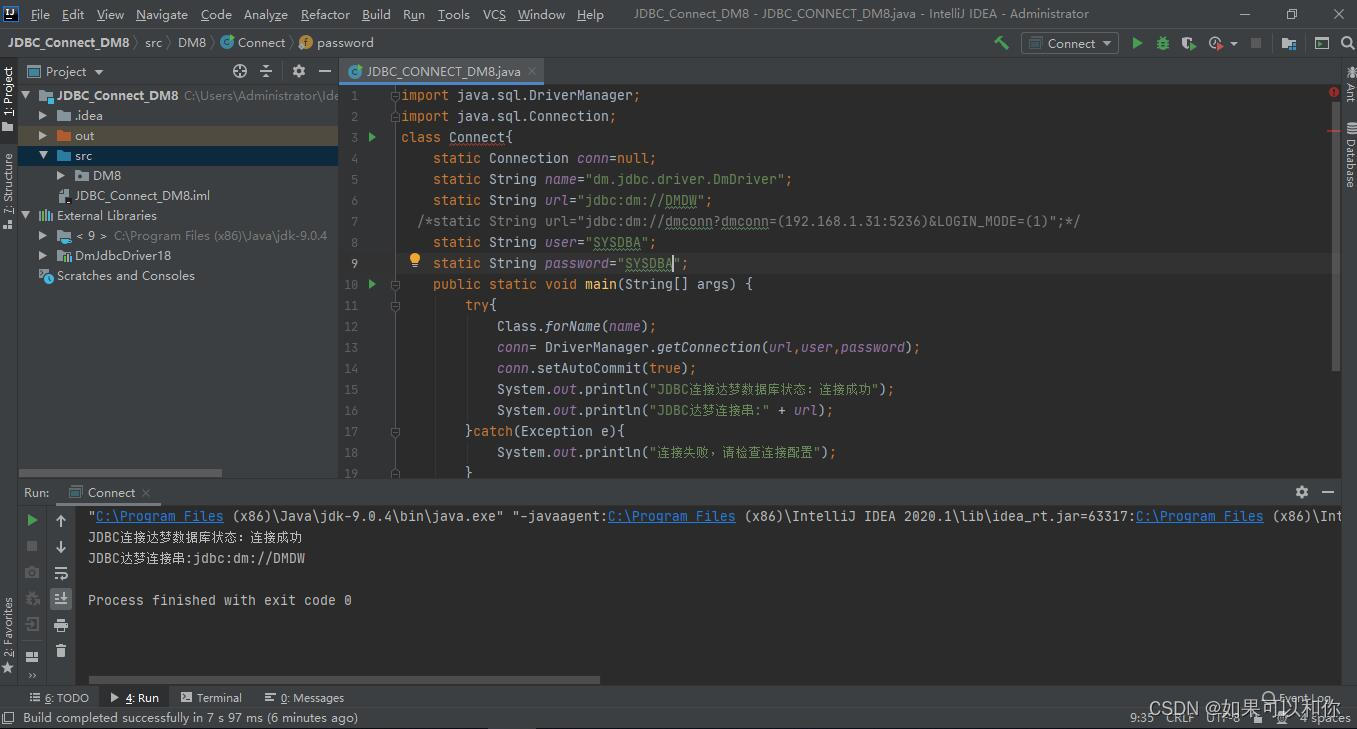Click the locate target icon in Project panel
The height and width of the screenshot is (729, 1357).
coord(240,71)
